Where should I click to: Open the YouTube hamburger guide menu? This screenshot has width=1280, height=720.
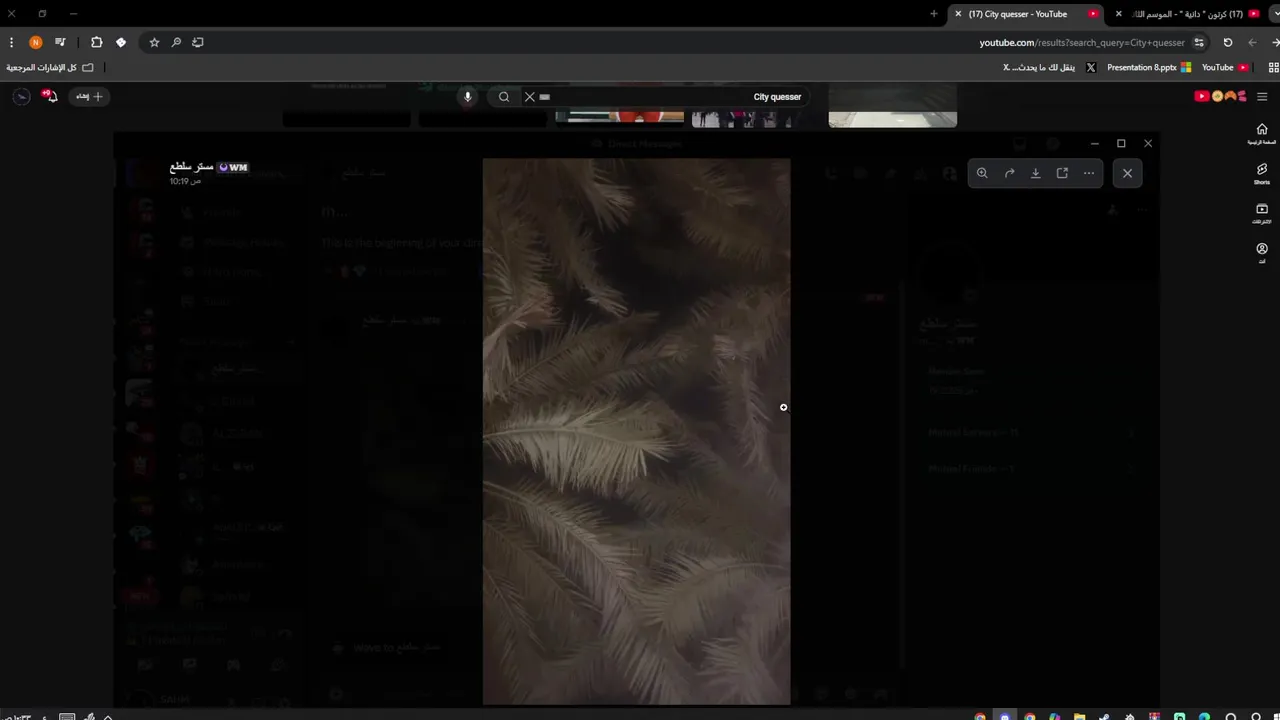pos(1262,97)
